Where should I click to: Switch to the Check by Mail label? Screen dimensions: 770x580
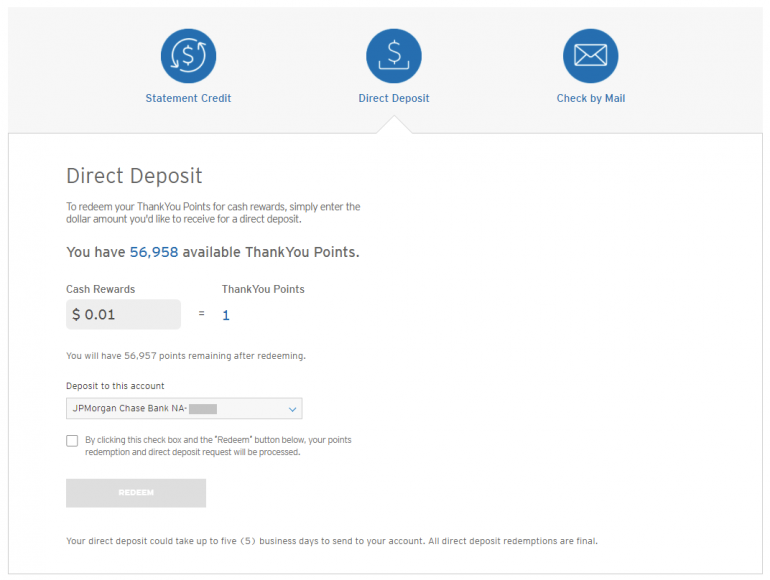pos(590,98)
